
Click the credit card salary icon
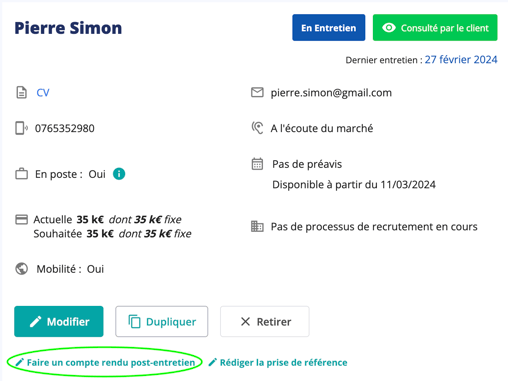point(22,220)
